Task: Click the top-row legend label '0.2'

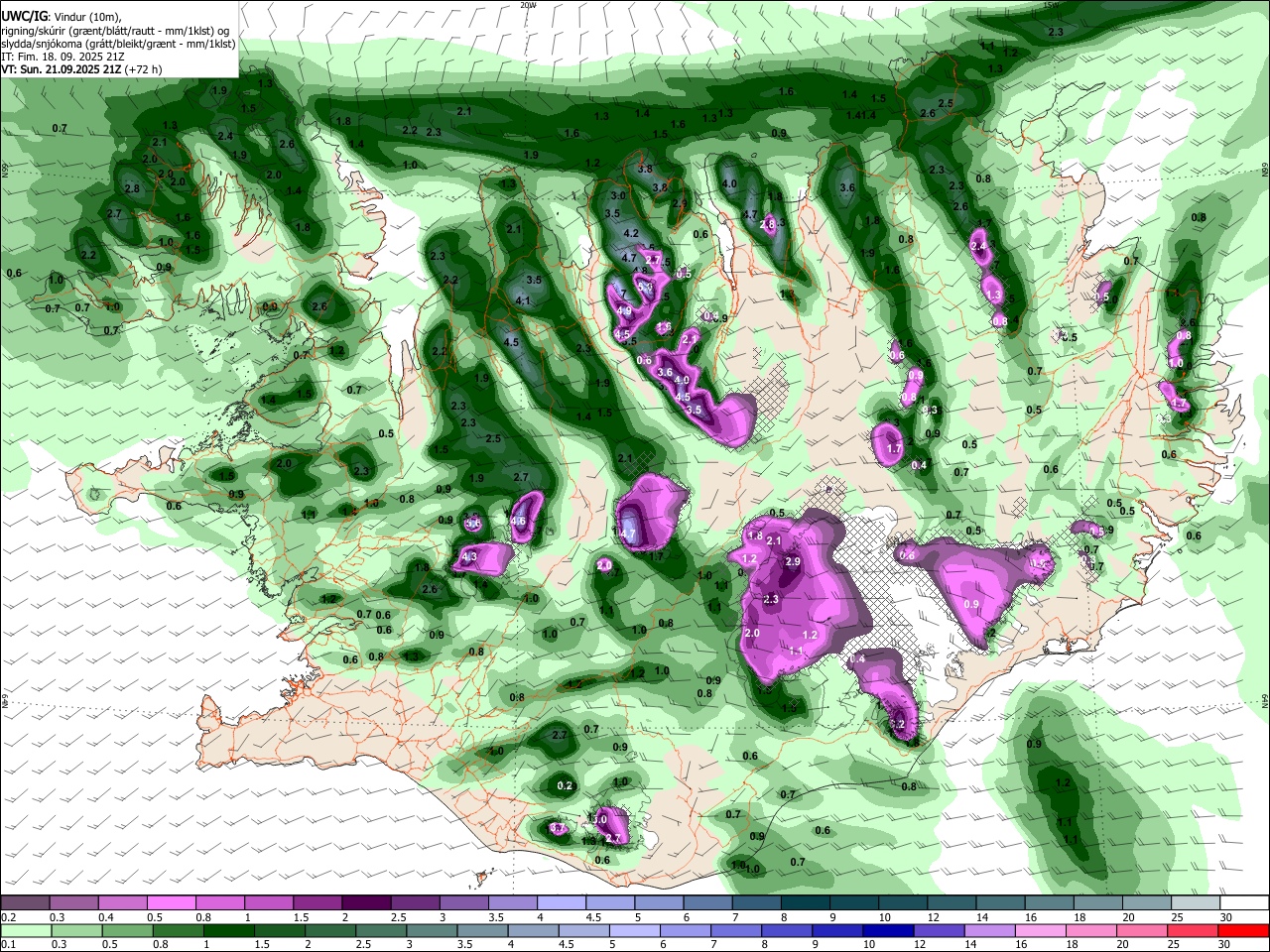Action: (x=8, y=917)
